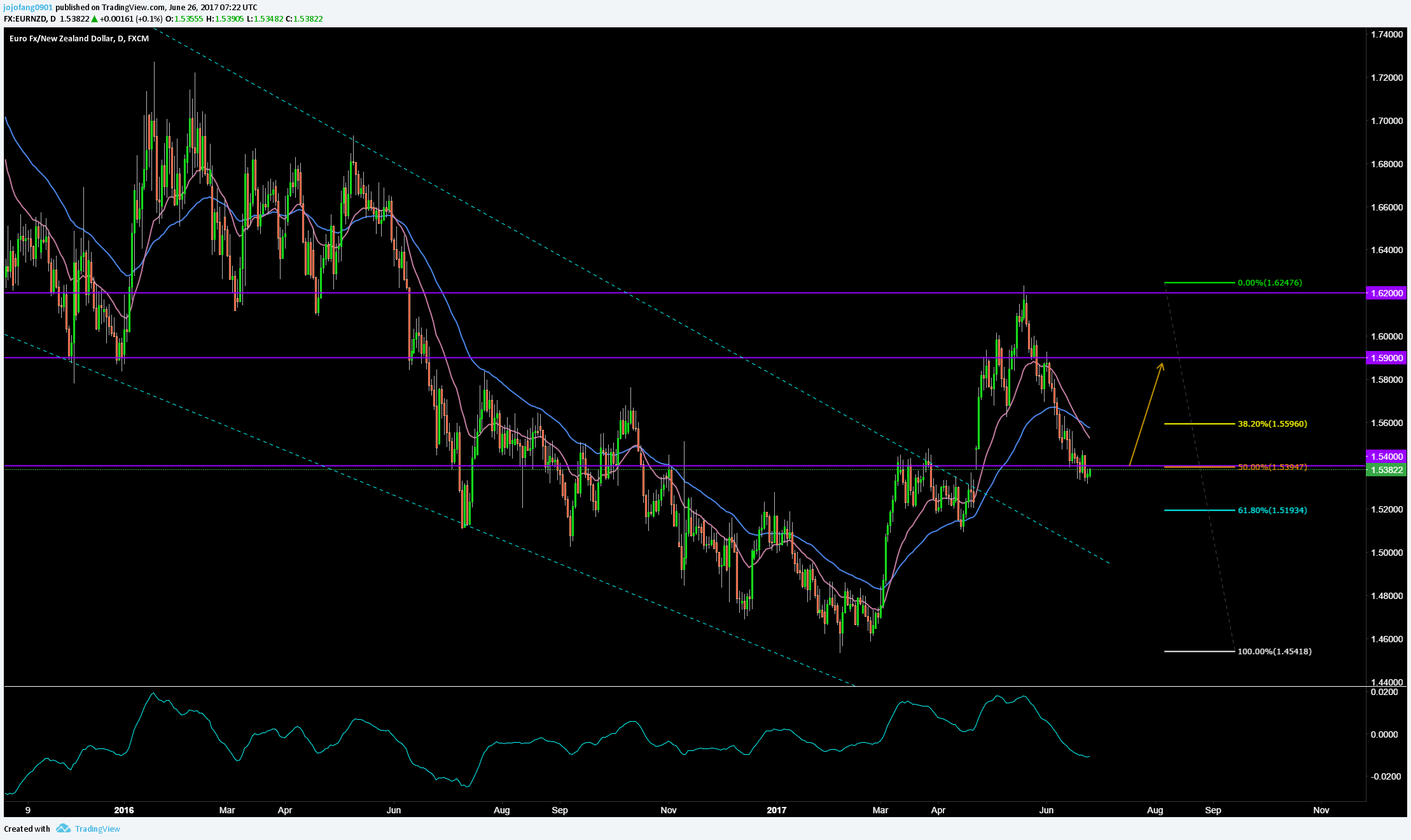Screen dimensions: 1411x840
Task: Click the current price 1.53822 label
Action: coord(1386,470)
